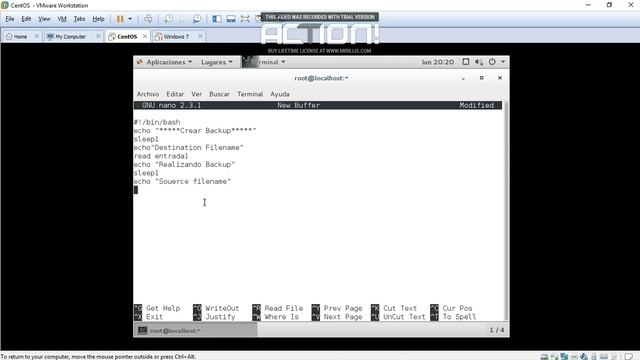Expand the system menu arrow beside power icon
Image resolution: width=640 pixels, height=360 pixels.
503,62
